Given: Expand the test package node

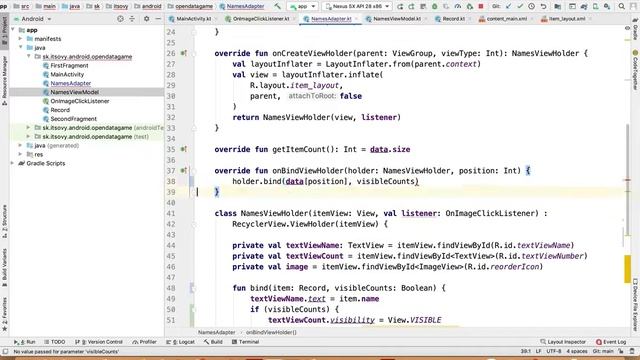Looking at the screenshot, I should tap(29, 136).
